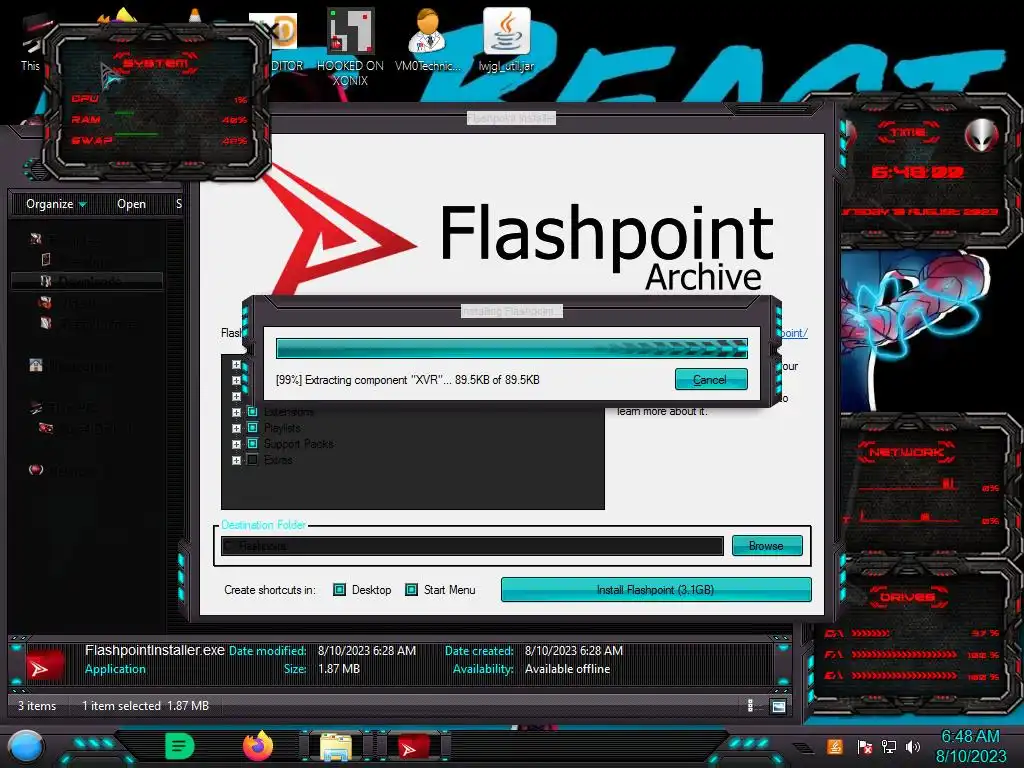
Task: Launch Firefox from the taskbar
Action: (x=258, y=746)
